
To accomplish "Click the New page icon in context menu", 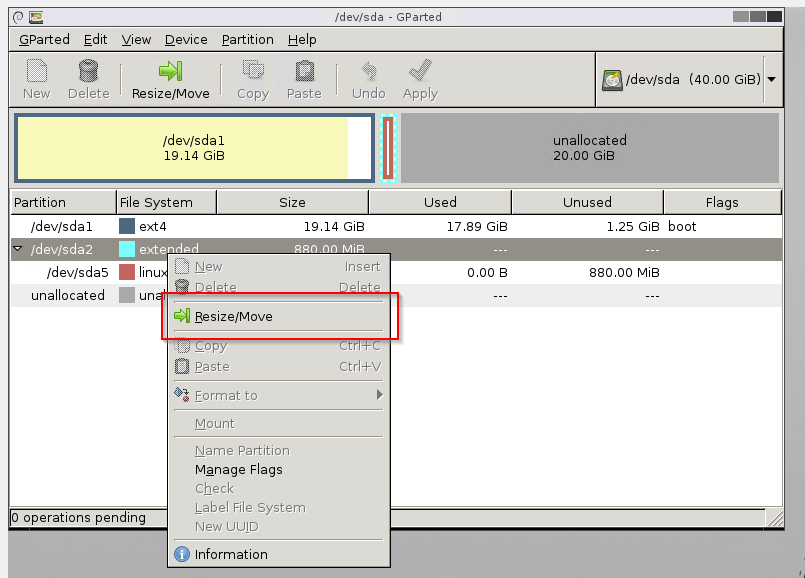I will click(x=182, y=266).
